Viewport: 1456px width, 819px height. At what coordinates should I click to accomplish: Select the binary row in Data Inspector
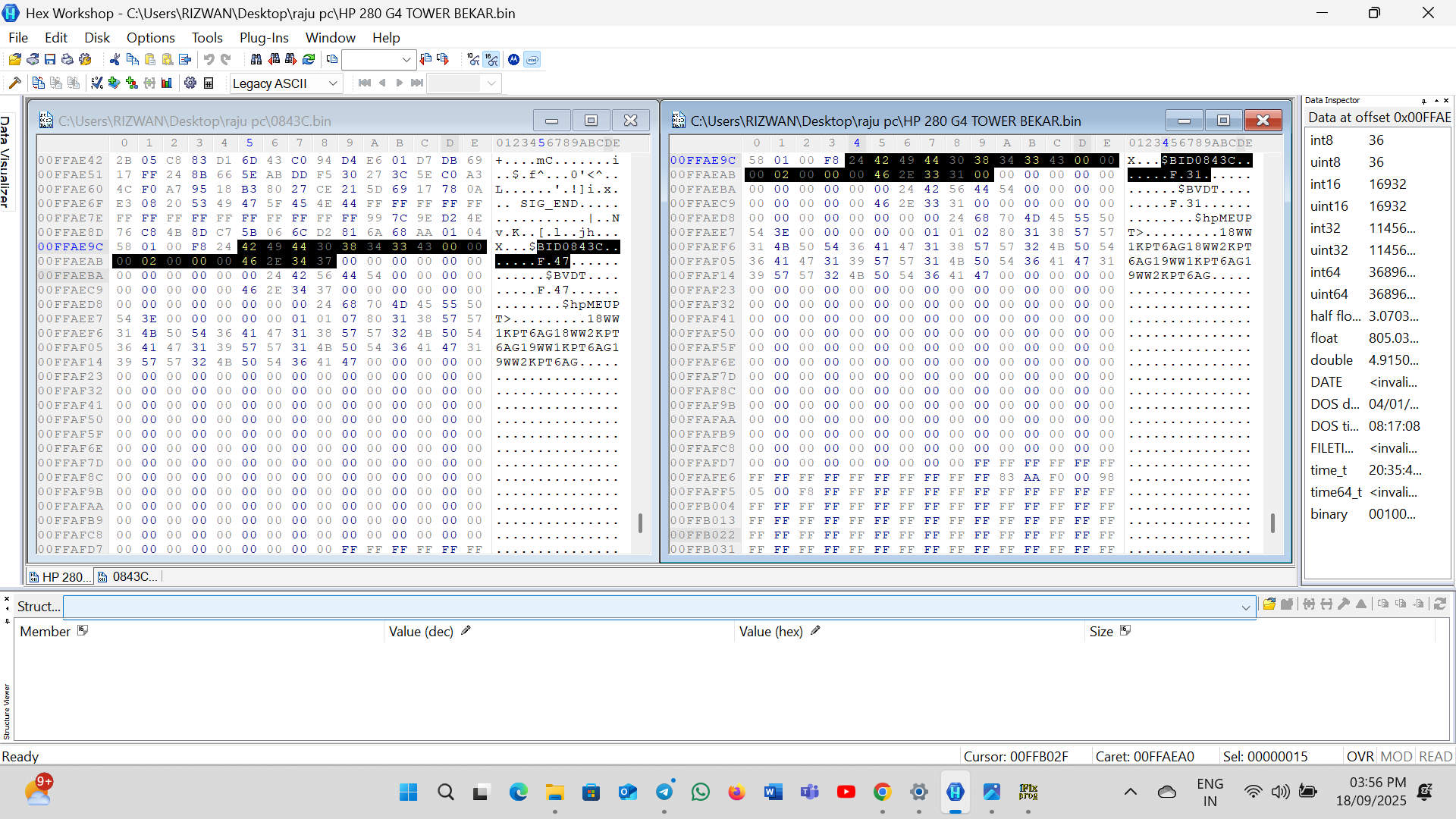1377,514
